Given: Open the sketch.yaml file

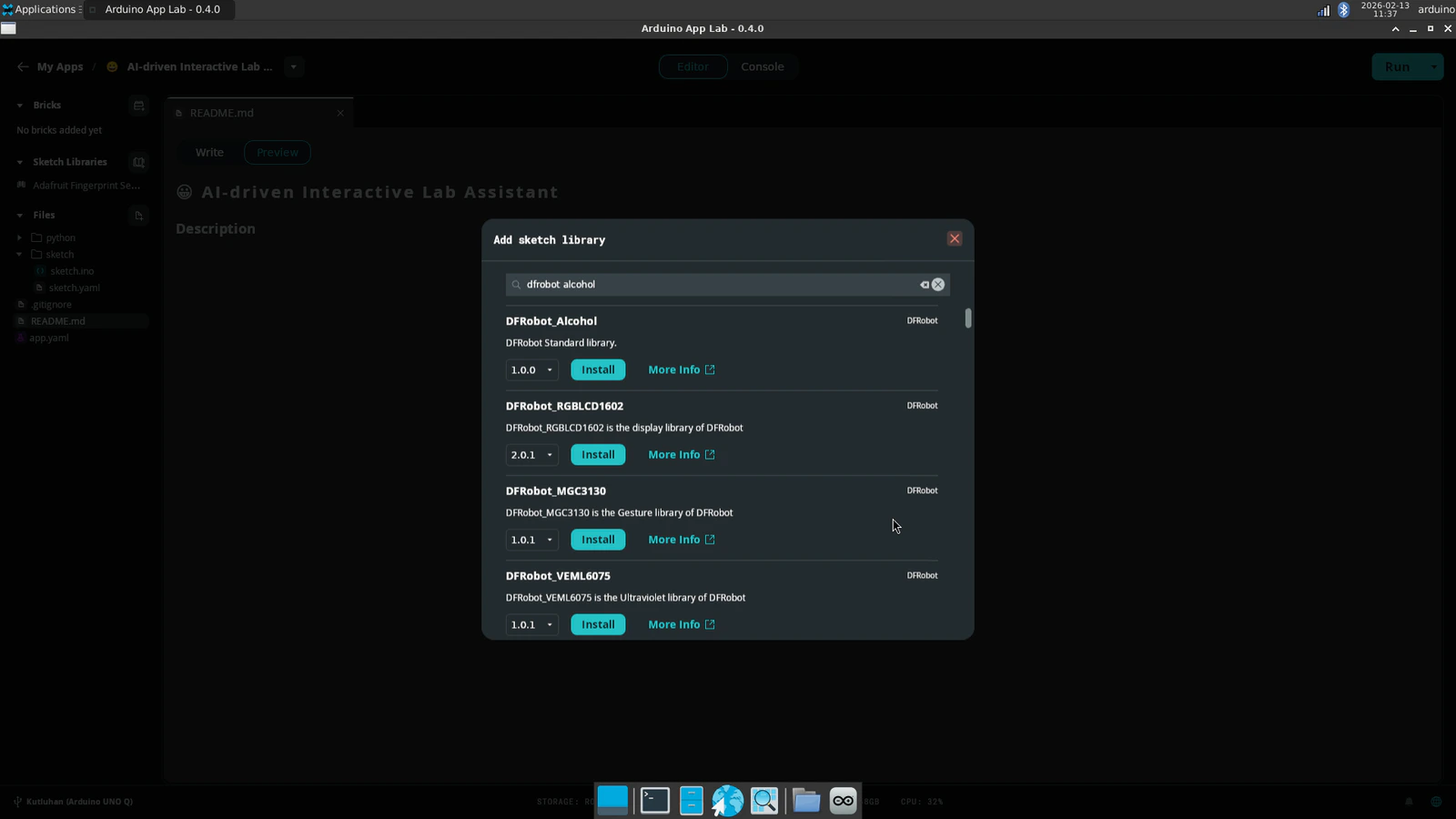Looking at the screenshot, I should (x=75, y=288).
